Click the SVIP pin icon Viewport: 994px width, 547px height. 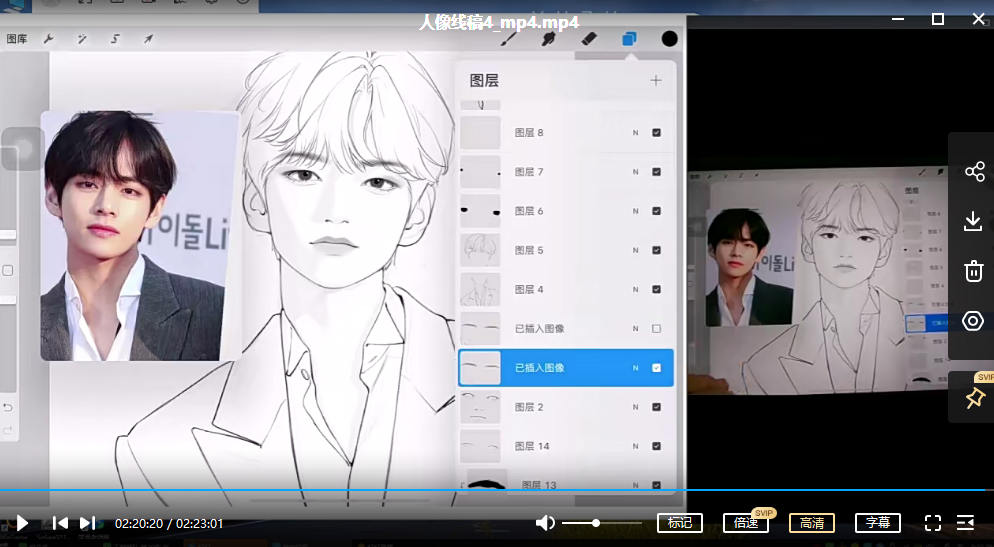tap(974, 399)
